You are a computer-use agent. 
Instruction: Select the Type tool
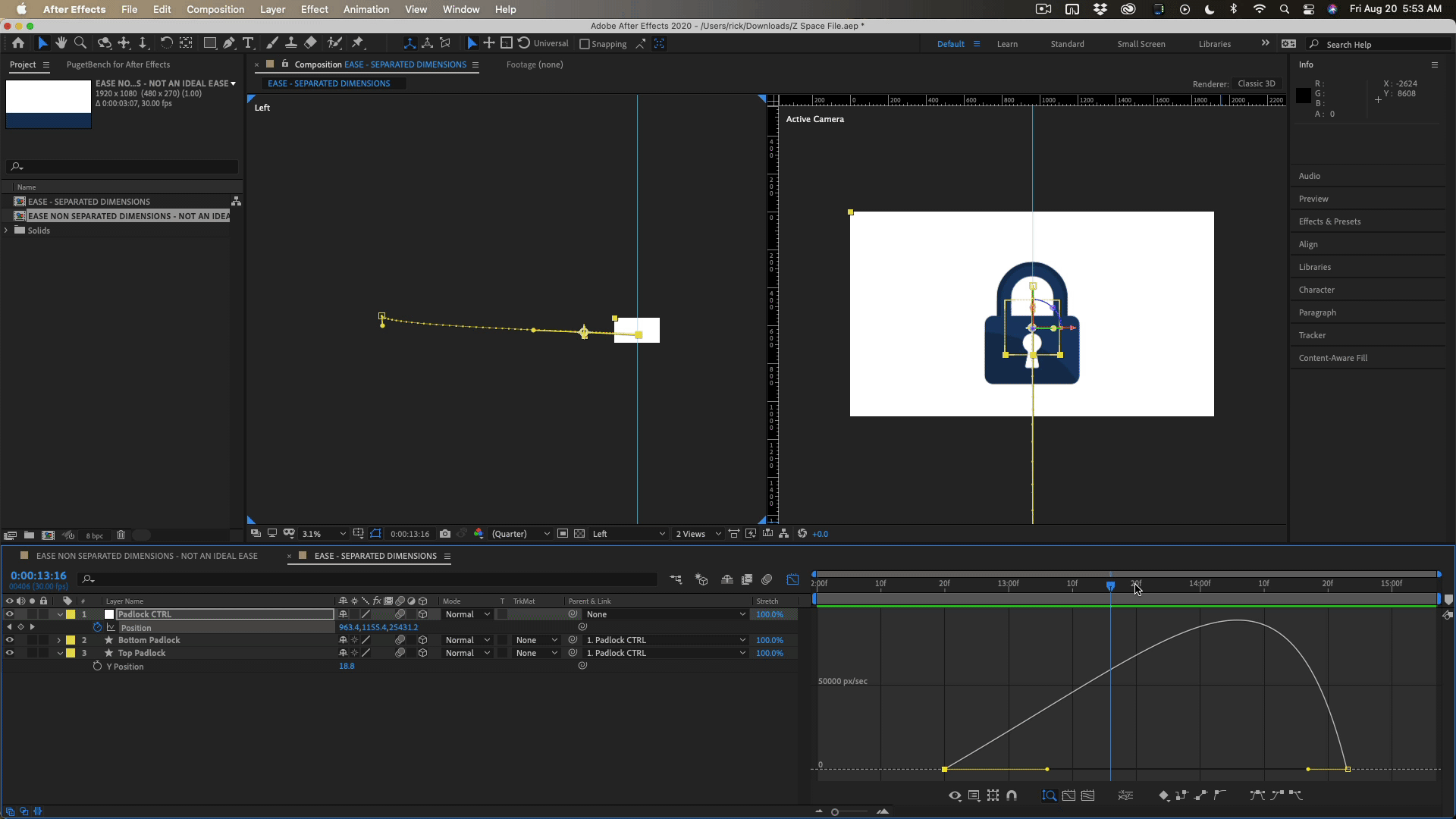248,43
